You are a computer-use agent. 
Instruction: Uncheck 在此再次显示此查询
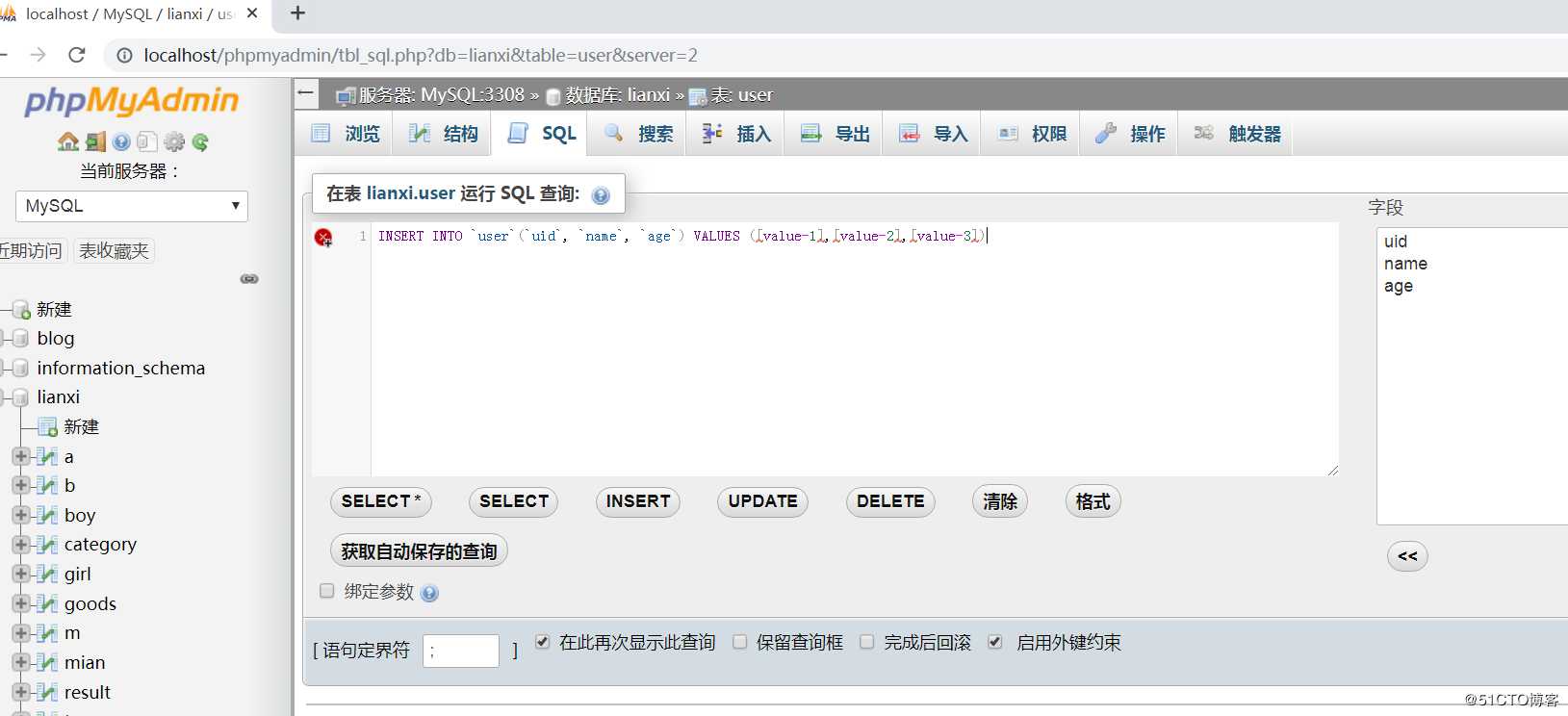pyautogui.click(x=543, y=642)
